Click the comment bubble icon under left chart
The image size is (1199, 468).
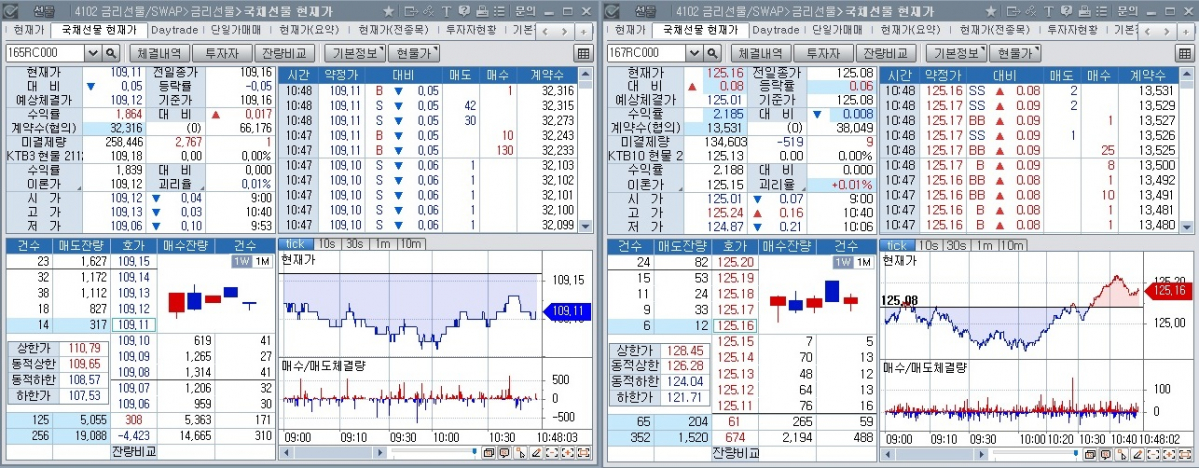[x=504, y=453]
